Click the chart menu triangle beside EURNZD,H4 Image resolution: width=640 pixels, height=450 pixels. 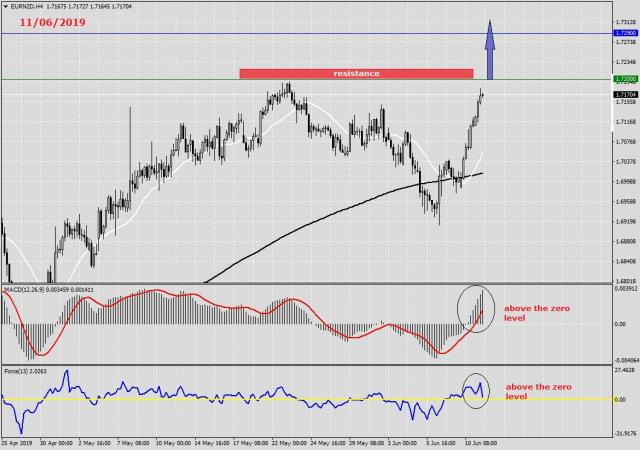(x=6, y=6)
